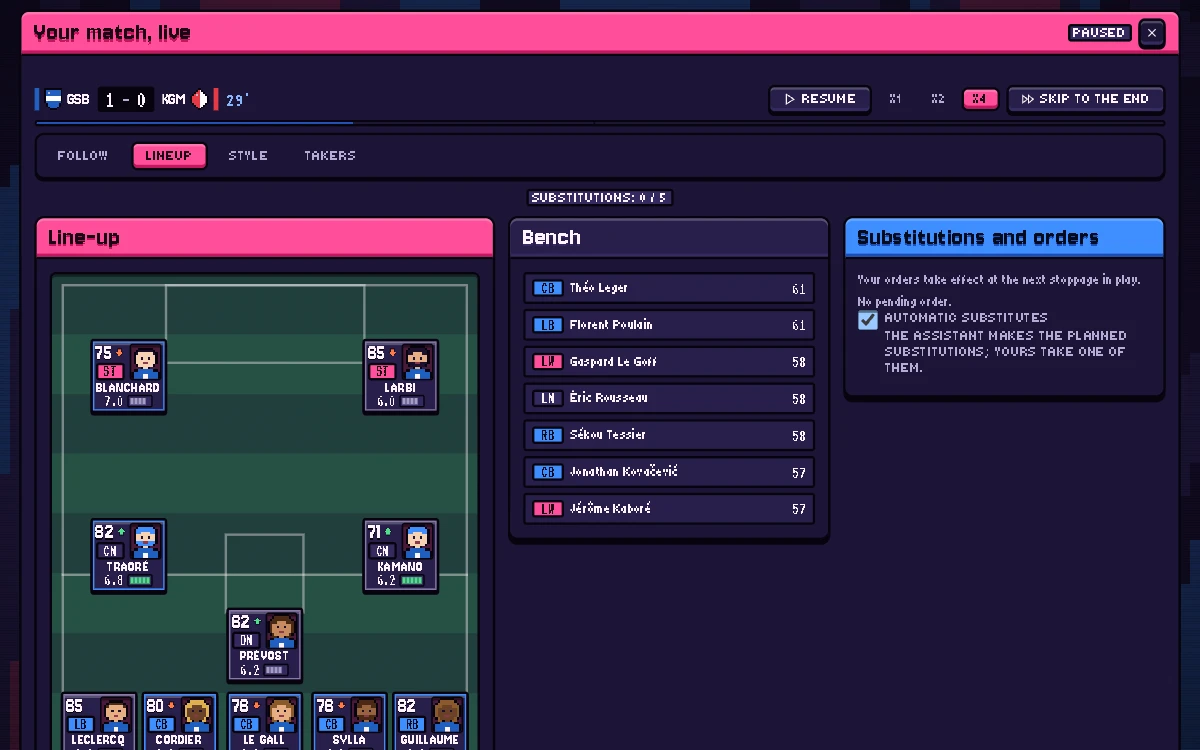Click the RB badge beside Sékou Tessier
The width and height of the screenshot is (1200, 750).
click(547, 435)
